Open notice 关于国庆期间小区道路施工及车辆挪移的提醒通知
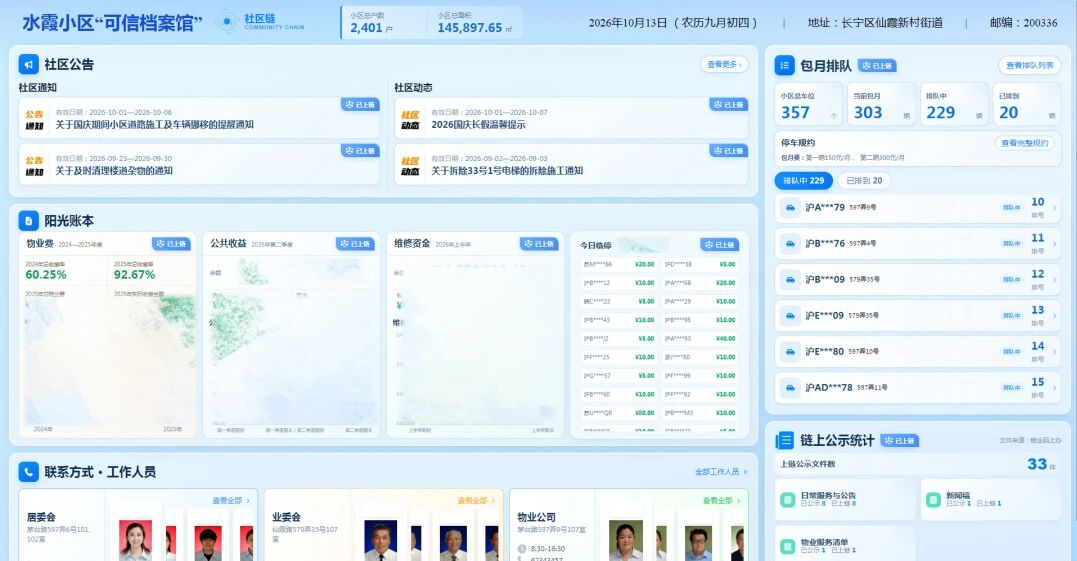The width and height of the screenshot is (1077, 561). (199, 118)
